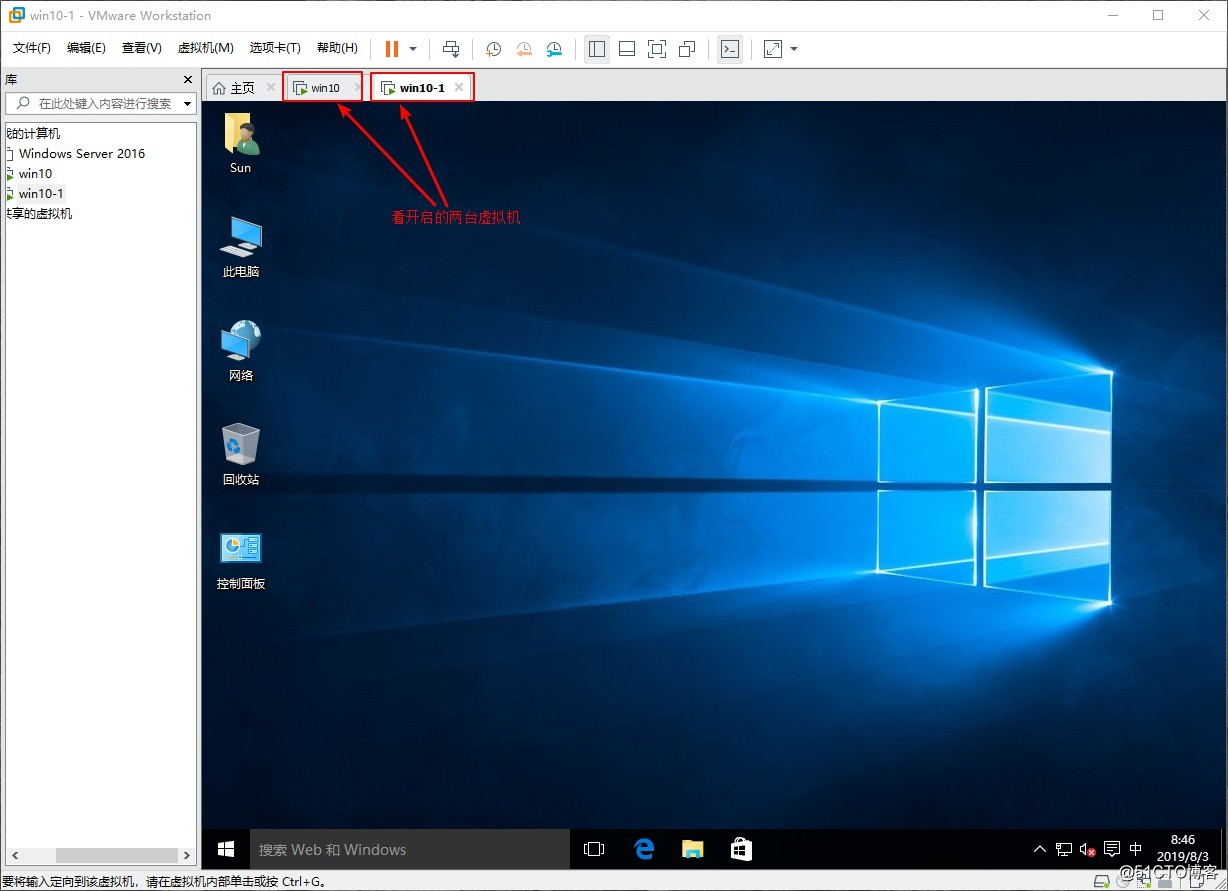The height and width of the screenshot is (891, 1228).
Task: Open the 文件(F) menu
Action: pos(32,48)
